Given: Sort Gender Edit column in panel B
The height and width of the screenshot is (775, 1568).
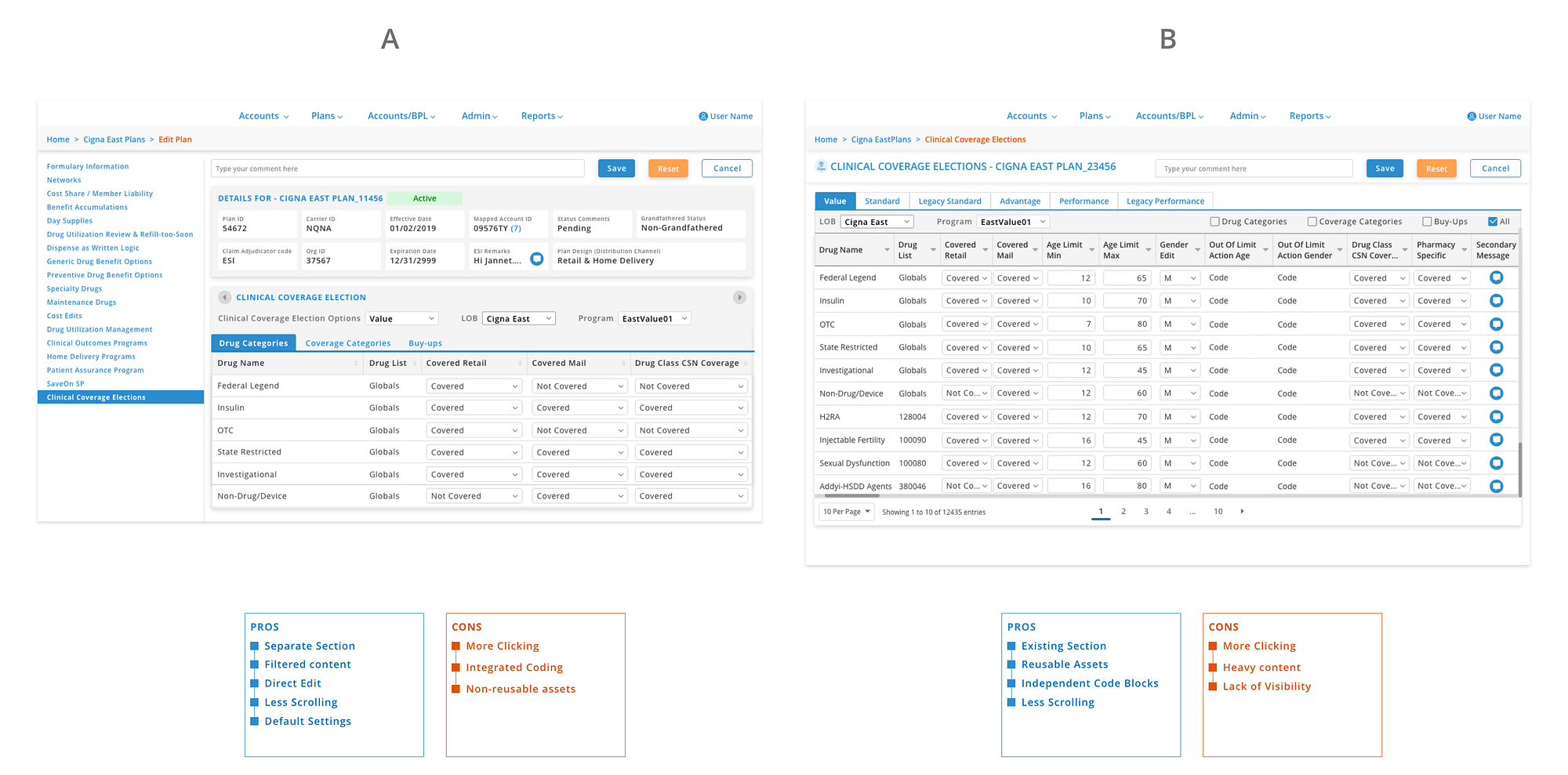Looking at the screenshot, I should click(x=1197, y=250).
